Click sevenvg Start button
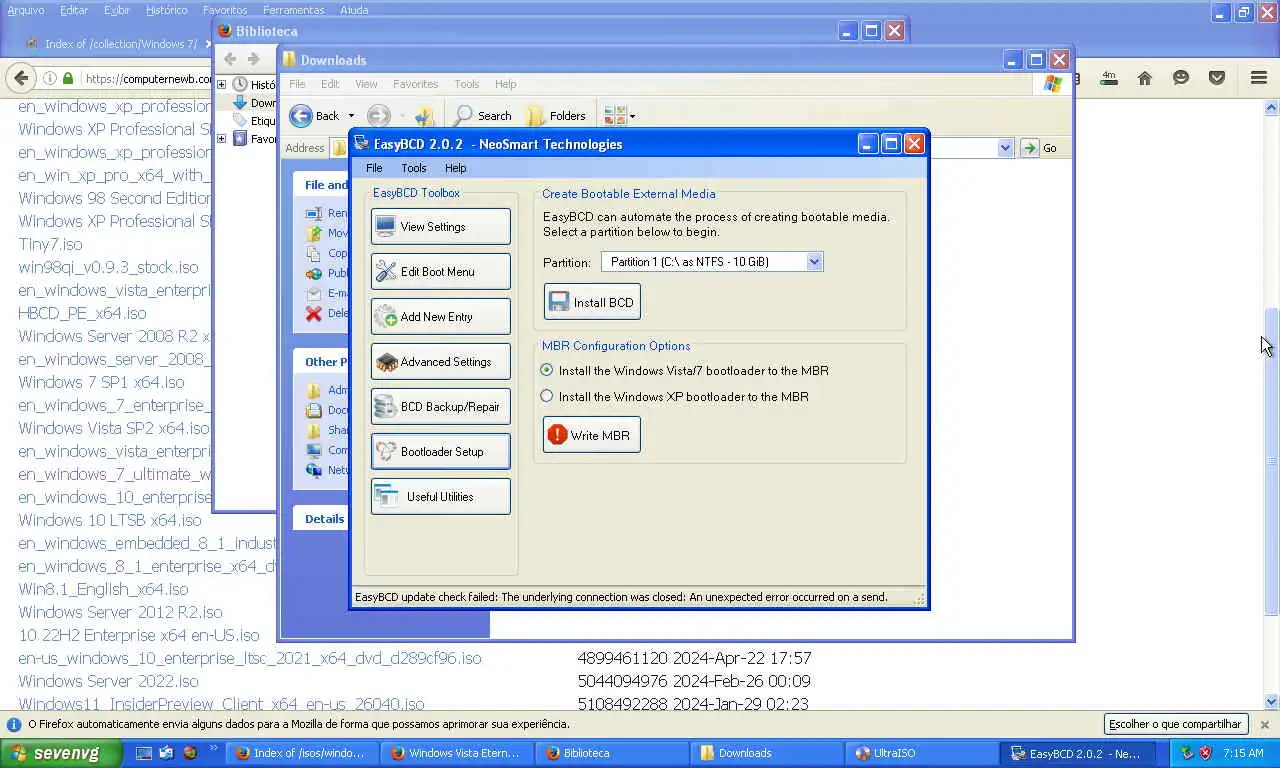 pyautogui.click(x=60, y=753)
